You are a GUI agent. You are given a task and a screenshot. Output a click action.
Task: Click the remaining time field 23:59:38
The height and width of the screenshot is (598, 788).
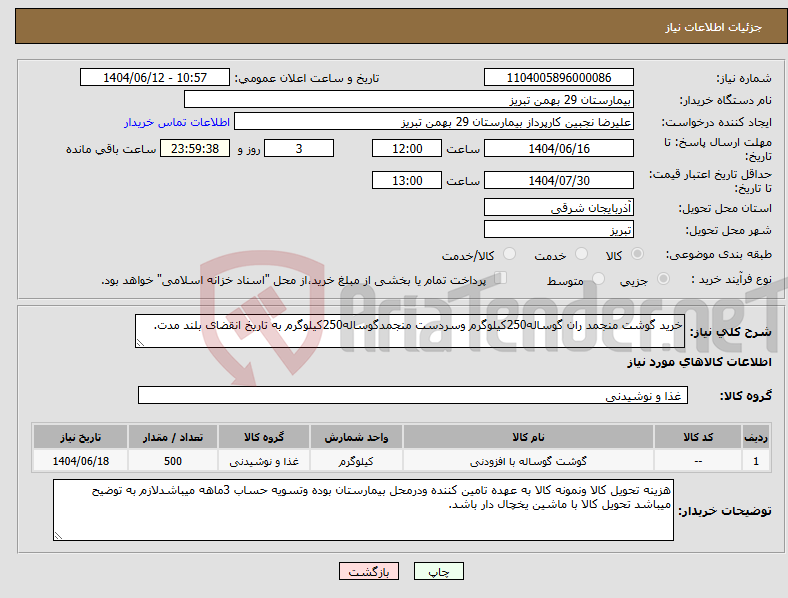coord(195,148)
